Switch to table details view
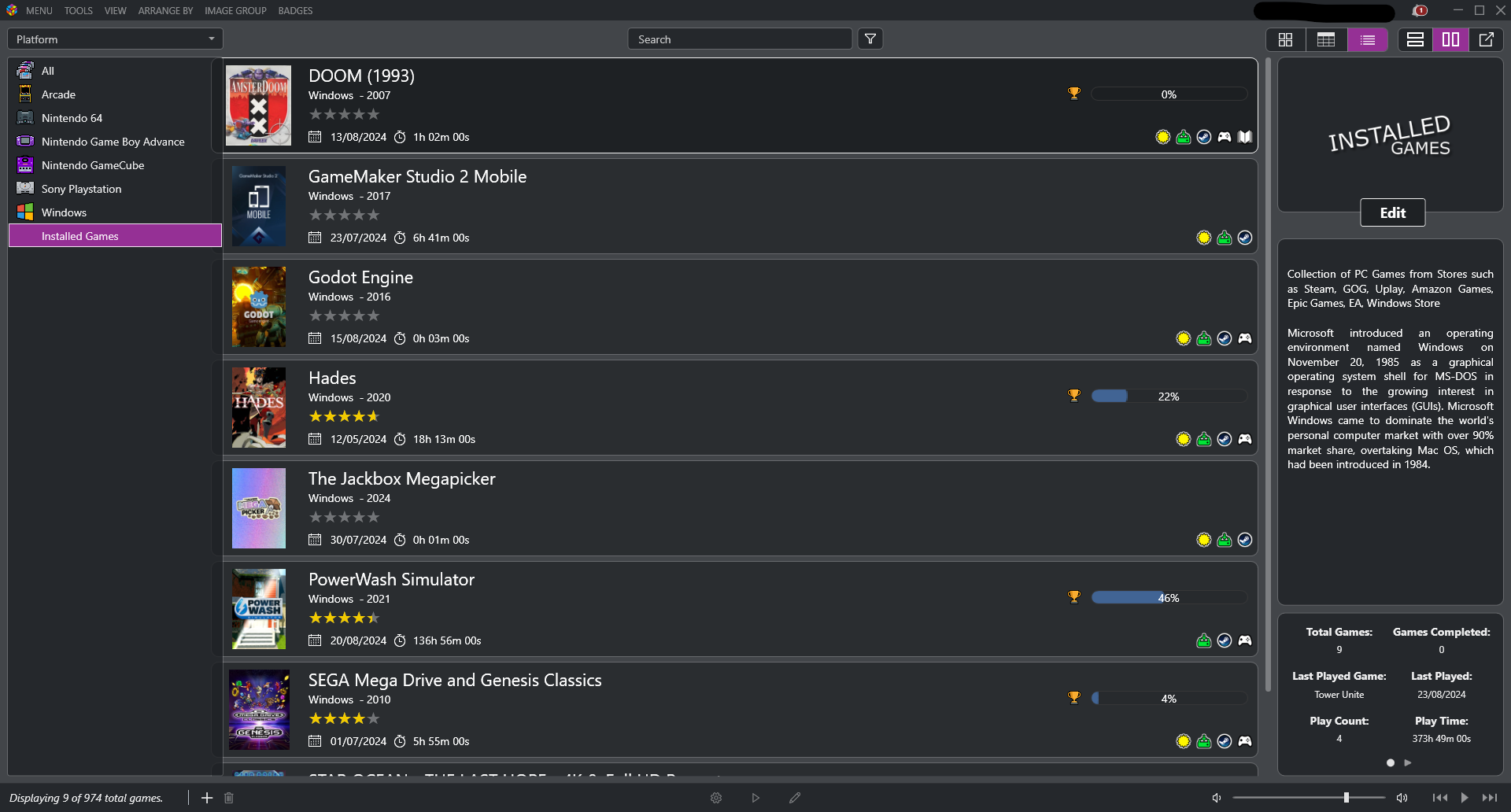This screenshot has width=1511, height=812. pyautogui.click(x=1326, y=39)
